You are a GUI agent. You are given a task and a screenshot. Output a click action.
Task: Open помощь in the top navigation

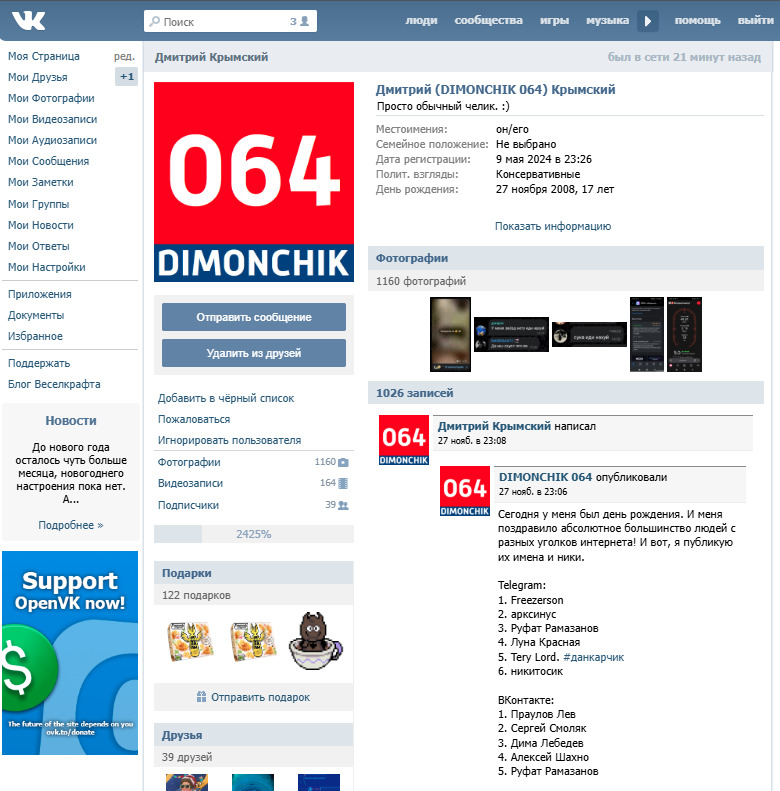[x=698, y=21]
